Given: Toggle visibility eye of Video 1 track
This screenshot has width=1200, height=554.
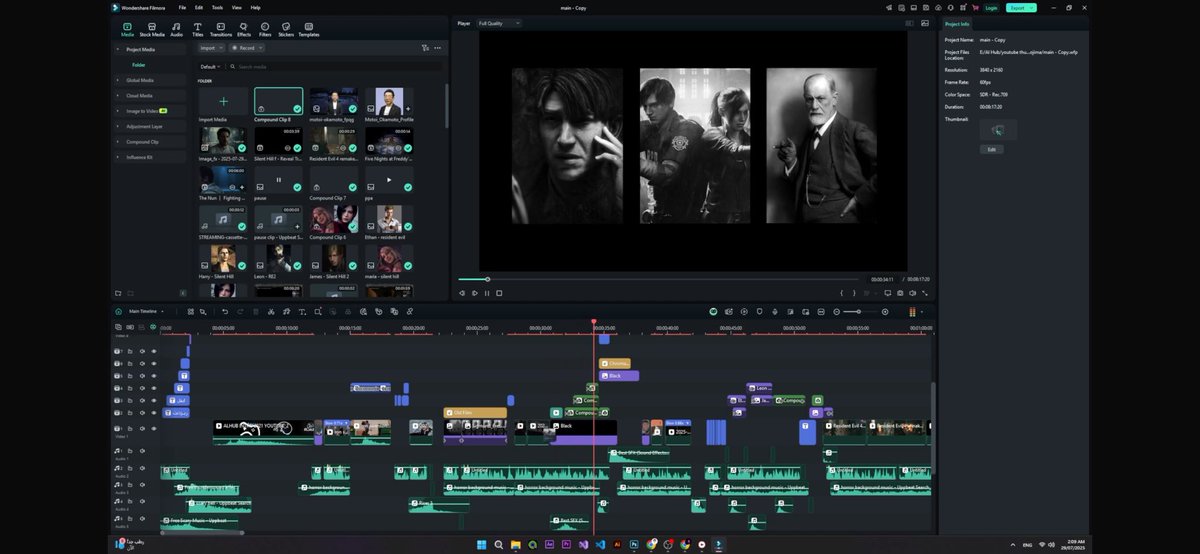Looking at the screenshot, I should (x=153, y=428).
